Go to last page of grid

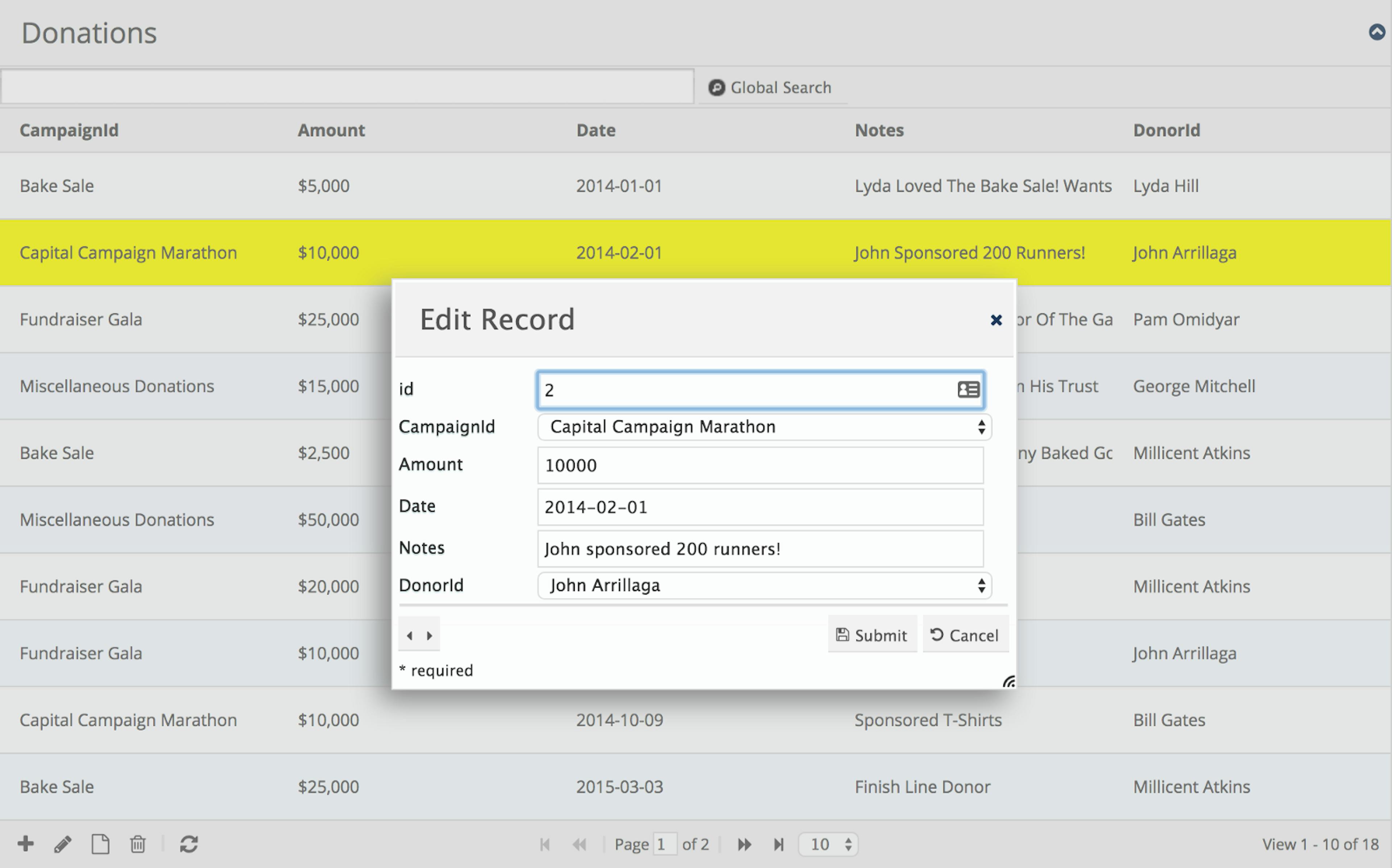click(779, 844)
